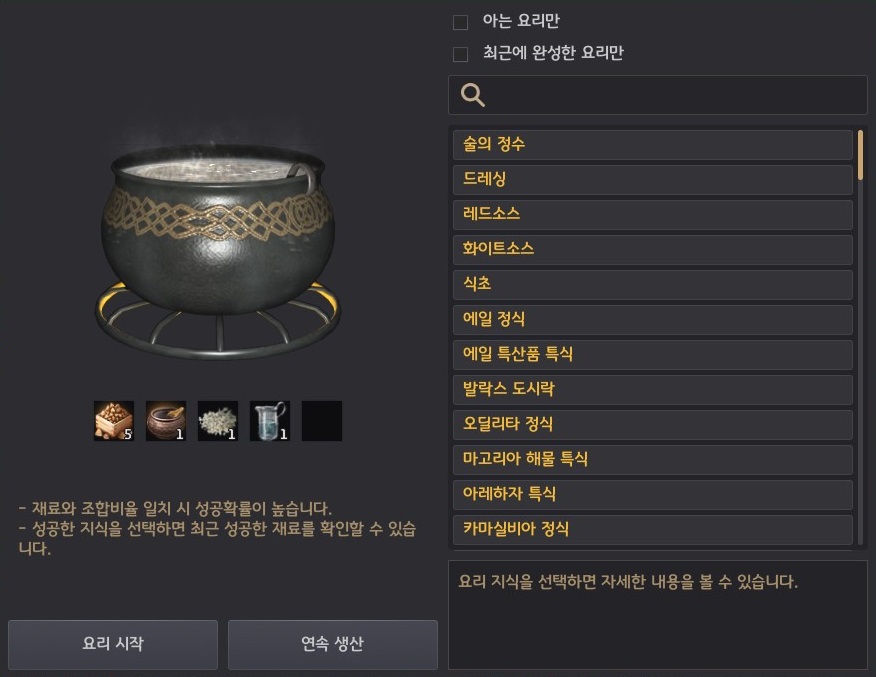The image size is (876, 677).
Task: Click the recipe list scrollbar thumb
Action: (860, 155)
